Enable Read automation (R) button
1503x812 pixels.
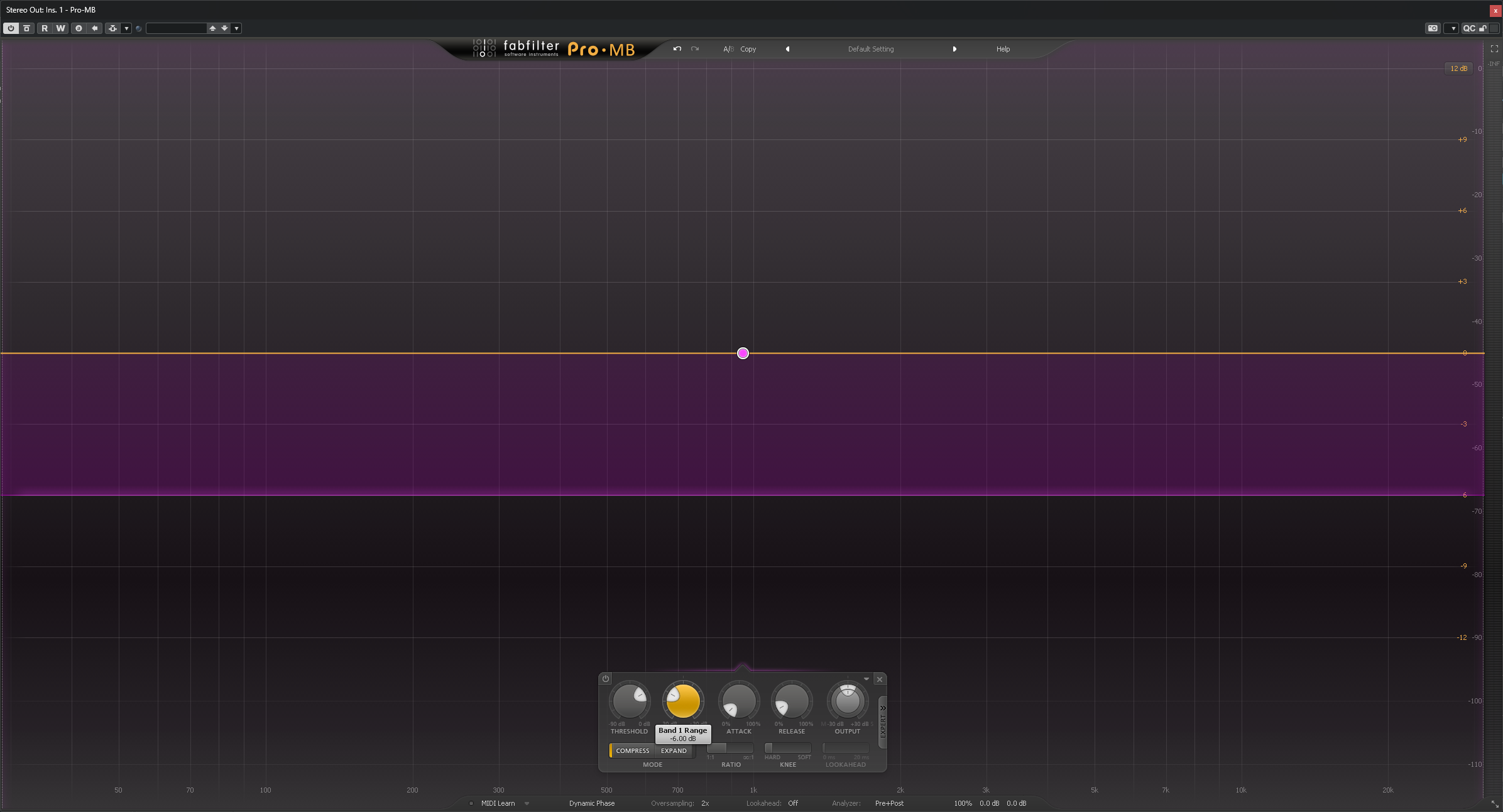click(x=45, y=28)
